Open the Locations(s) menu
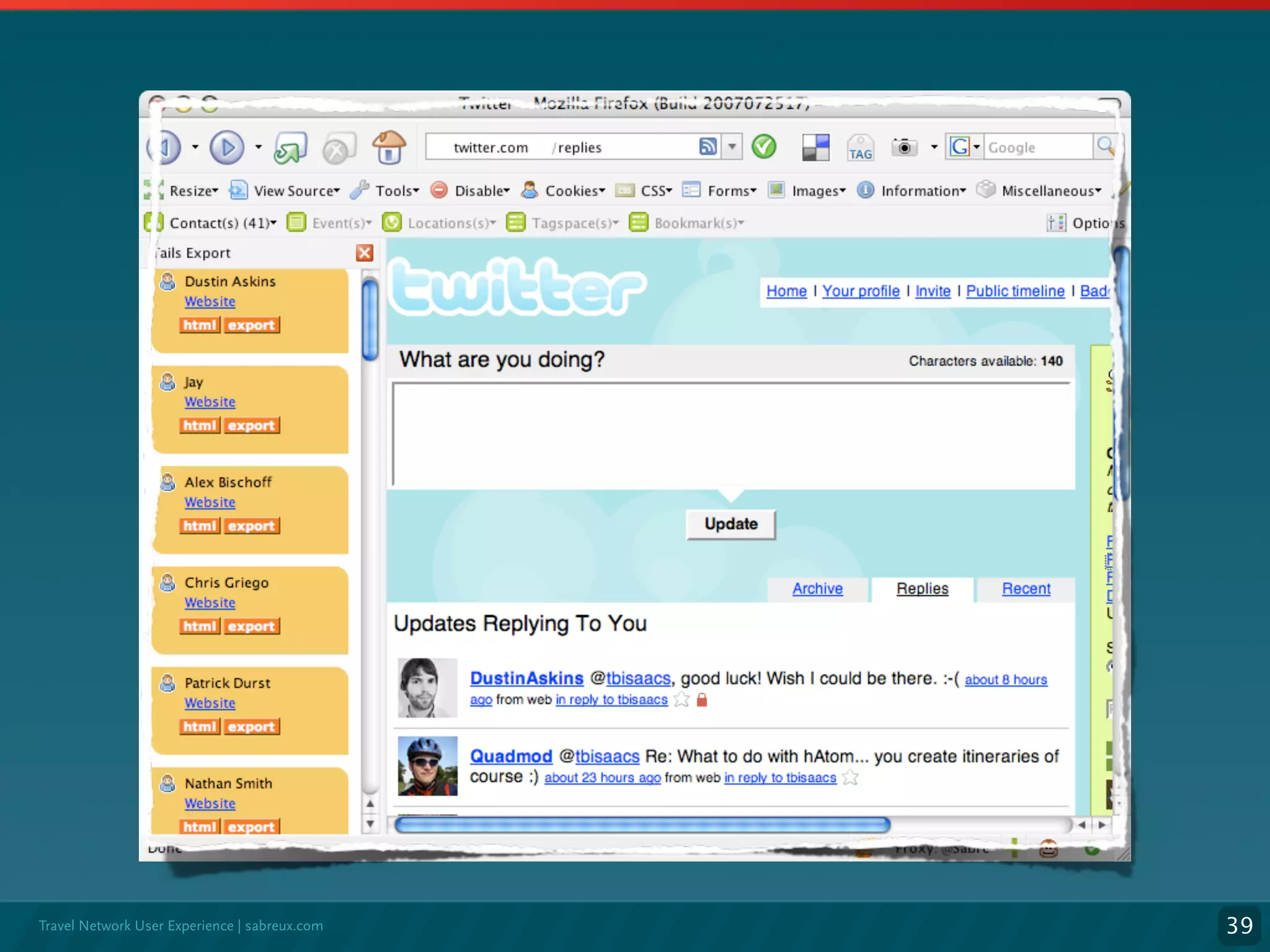This screenshot has width=1270, height=952. point(440,223)
